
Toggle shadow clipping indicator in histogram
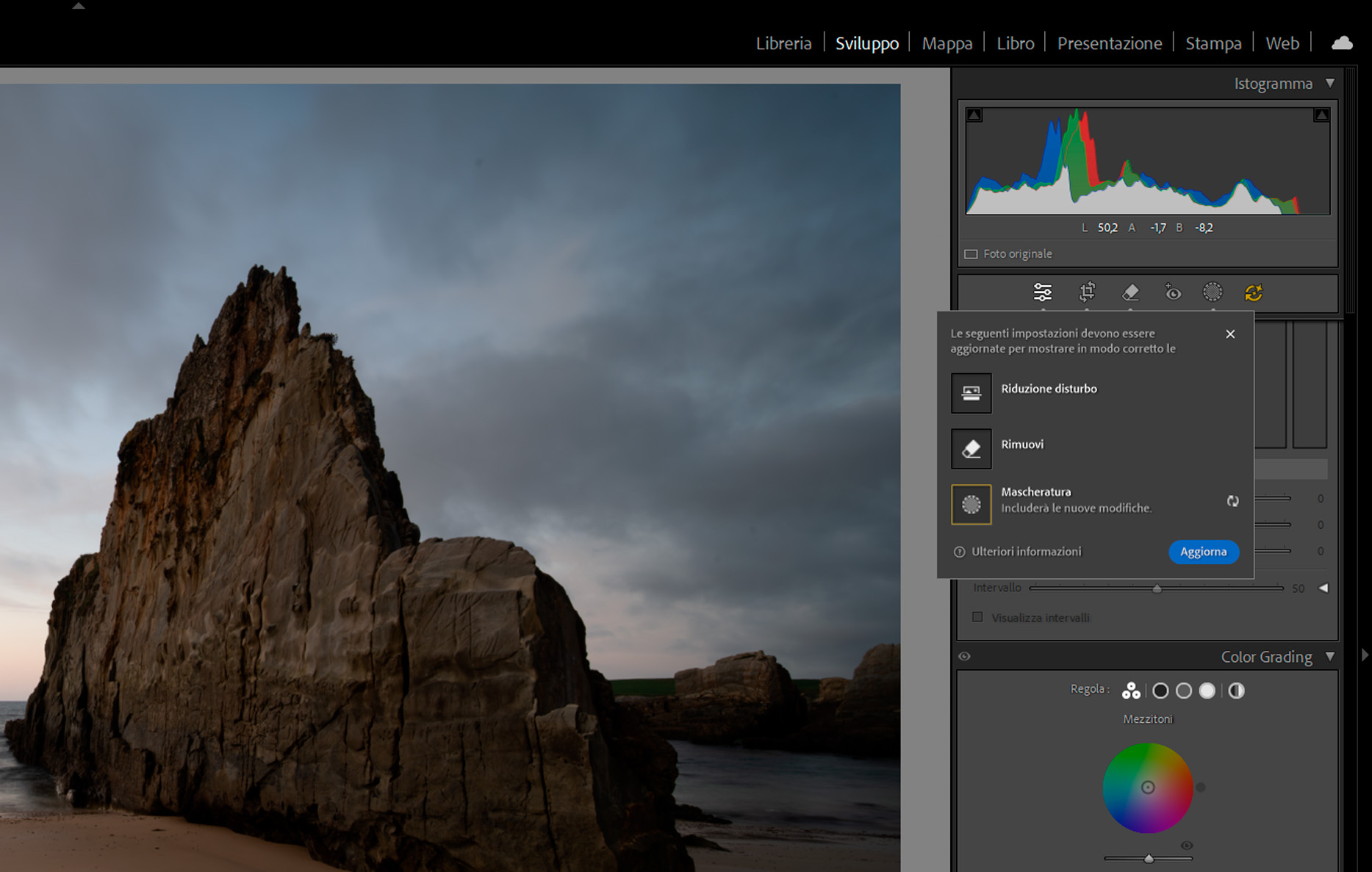(974, 115)
